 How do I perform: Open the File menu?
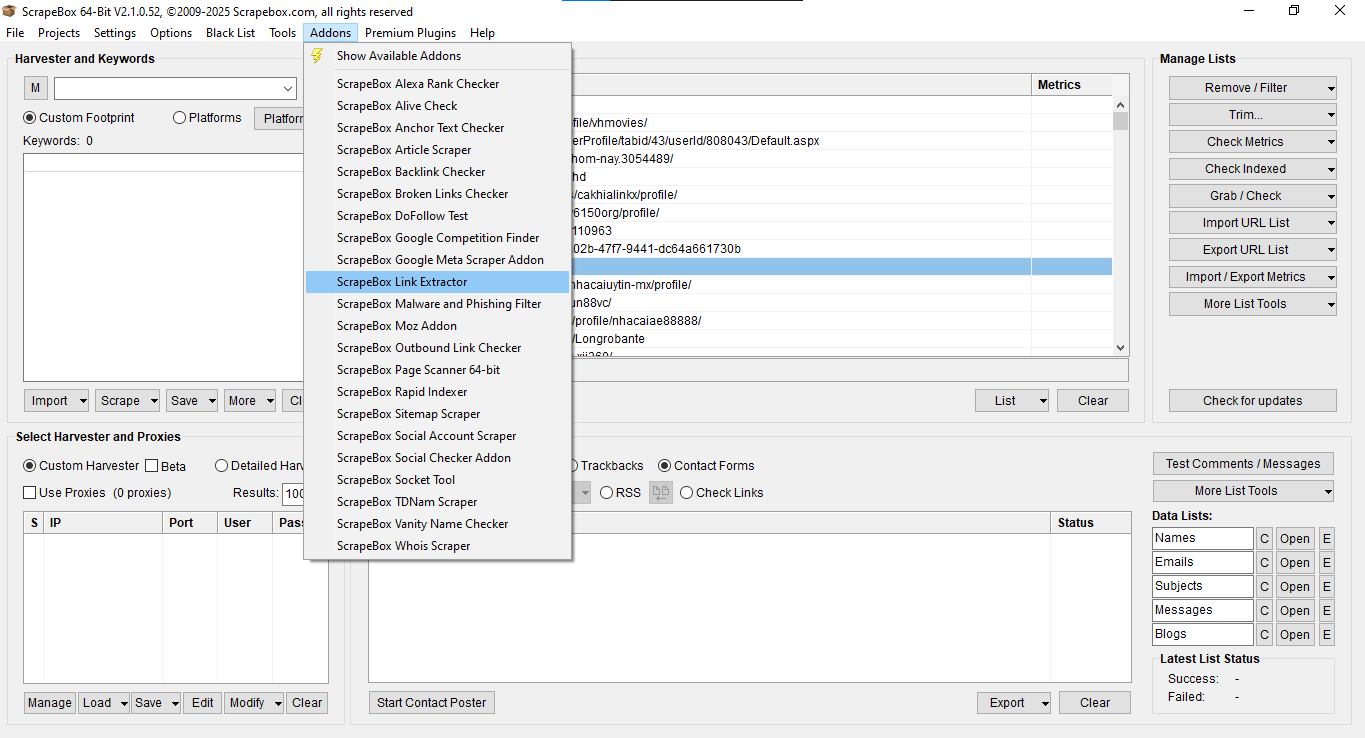tap(15, 33)
